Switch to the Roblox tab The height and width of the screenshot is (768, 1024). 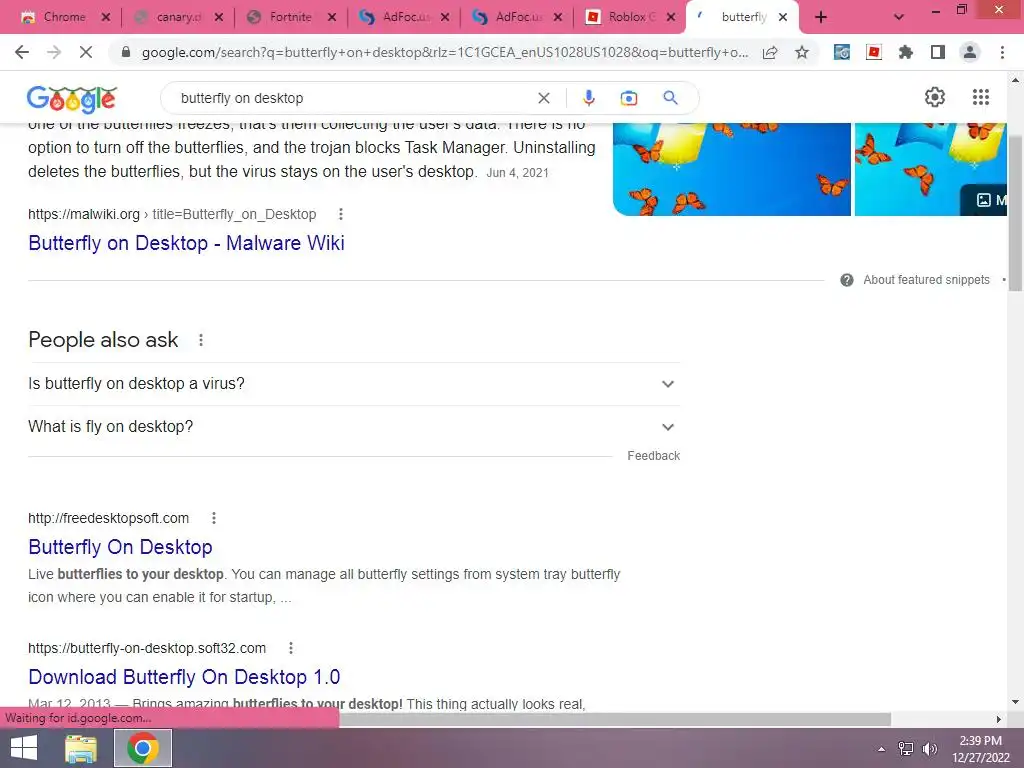pyautogui.click(x=630, y=17)
